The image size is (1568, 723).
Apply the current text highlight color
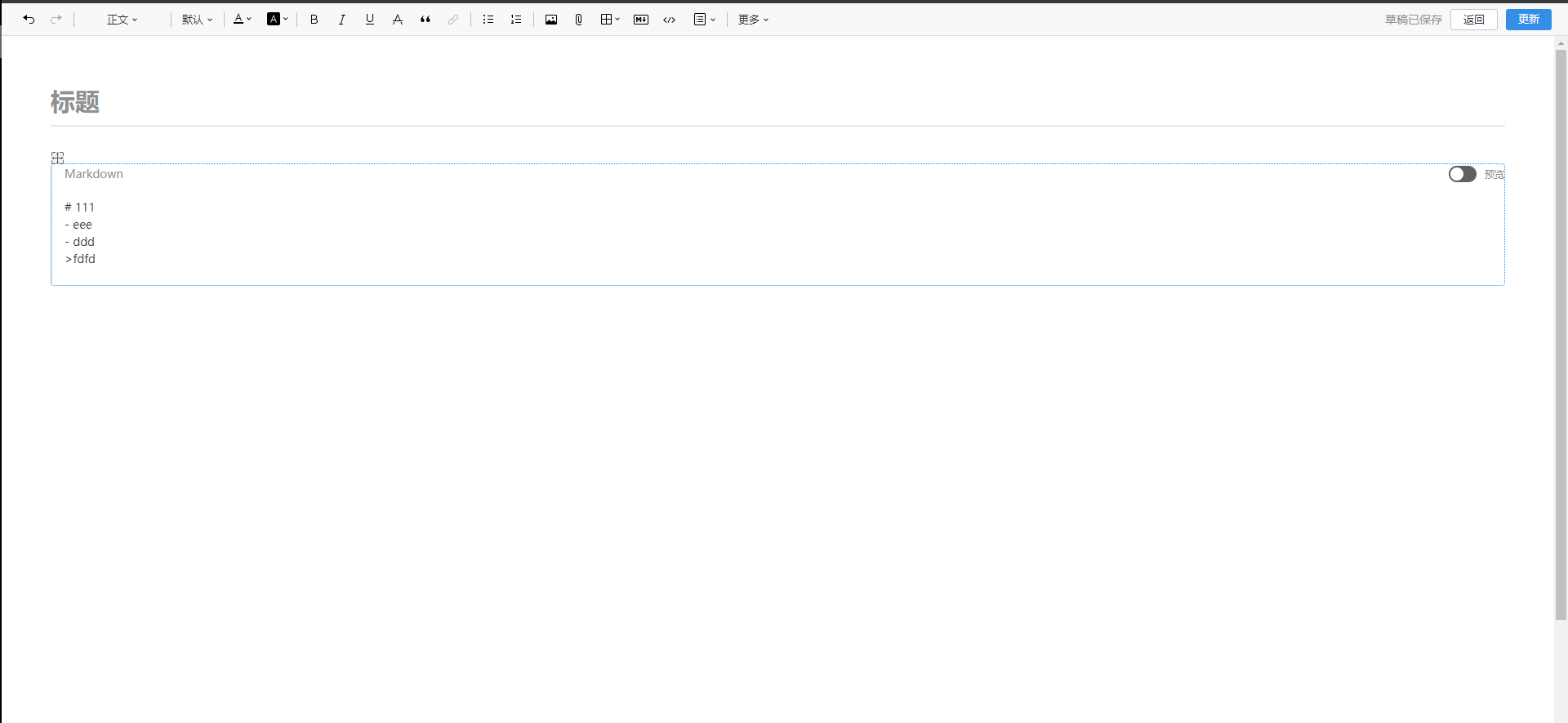[274, 20]
